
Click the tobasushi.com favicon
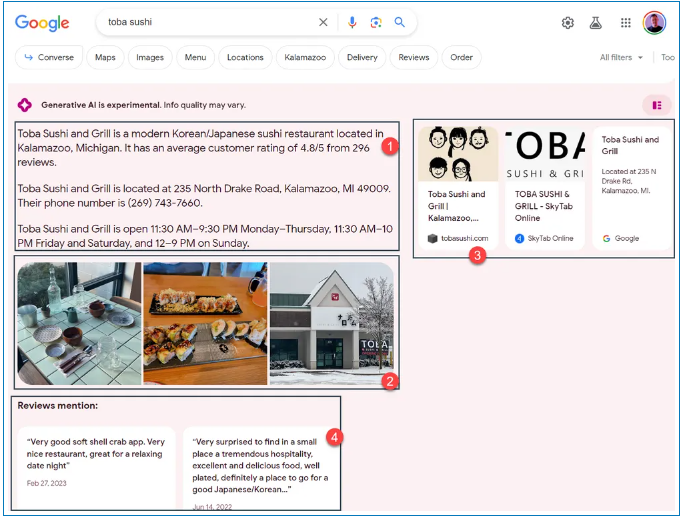(x=432, y=238)
